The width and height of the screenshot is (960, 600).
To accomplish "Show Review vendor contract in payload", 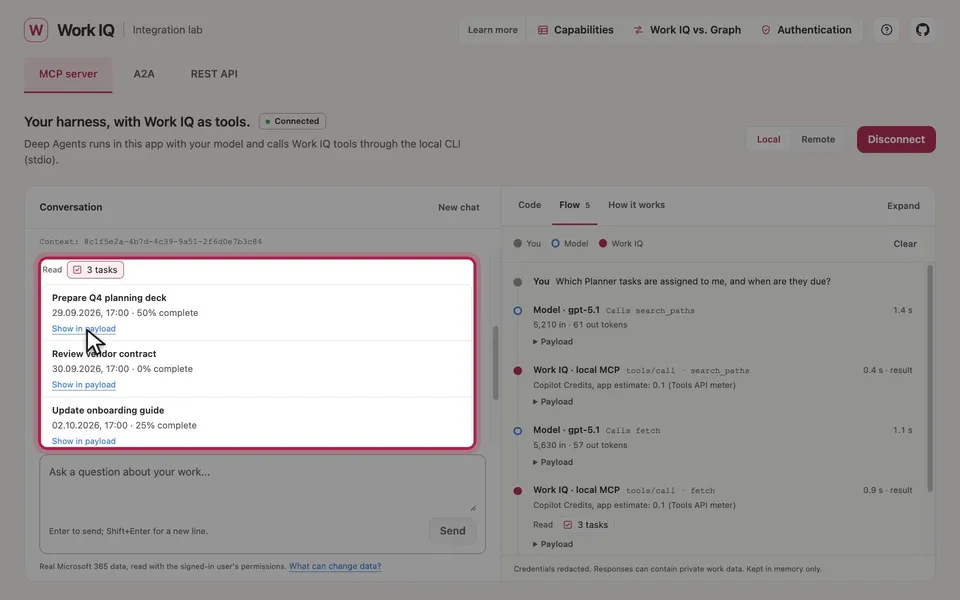I will tap(84, 385).
